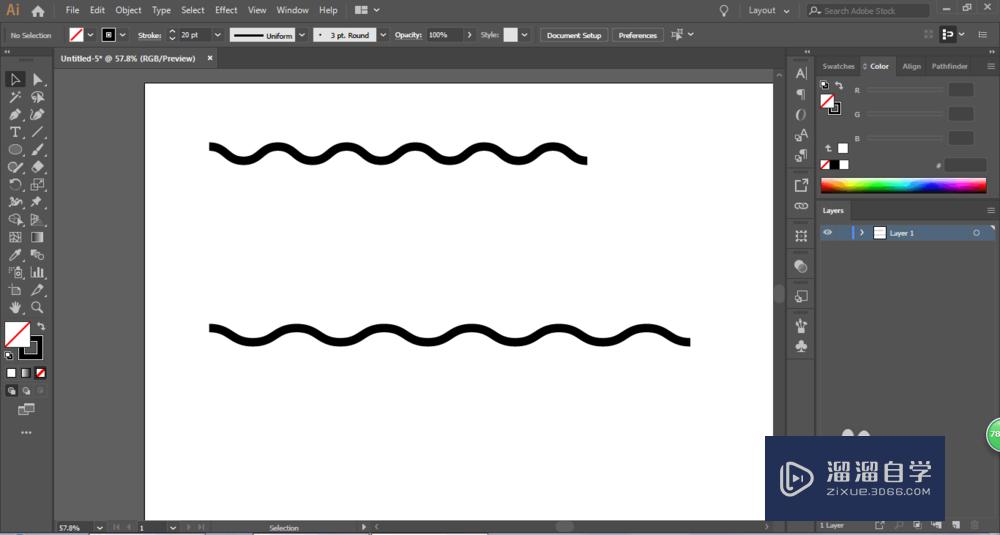Open the File menu
This screenshot has width=1000, height=535.
point(73,10)
